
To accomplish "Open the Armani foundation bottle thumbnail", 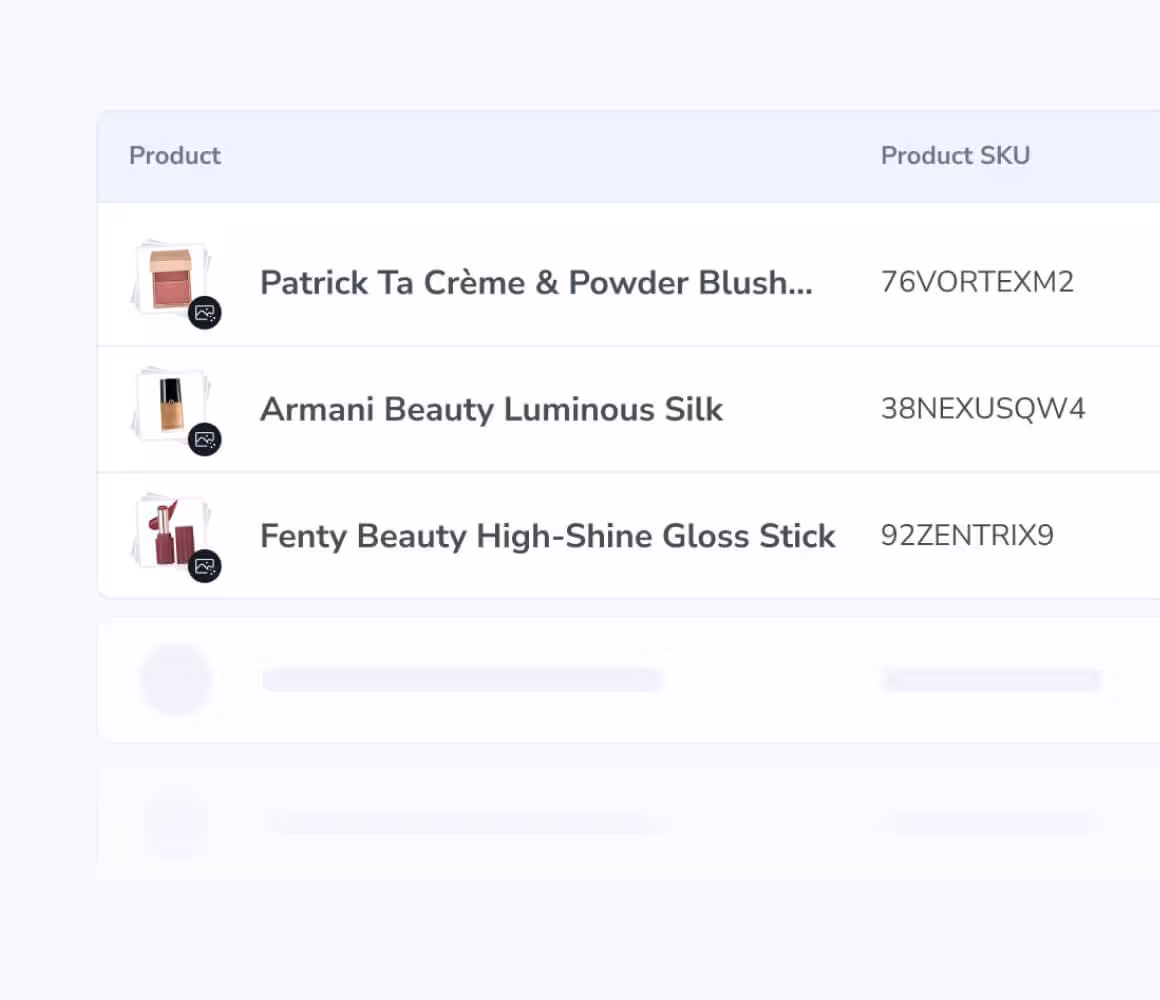I will (167, 402).
